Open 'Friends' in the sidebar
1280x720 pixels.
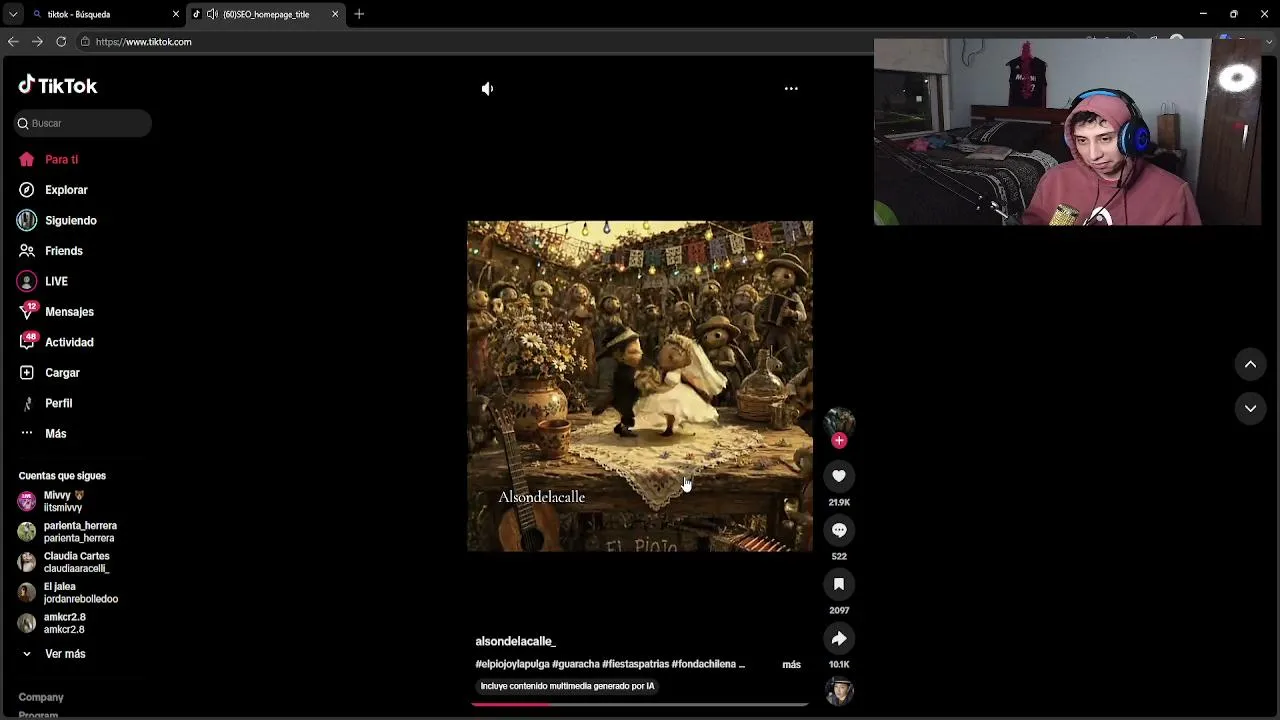(63, 251)
